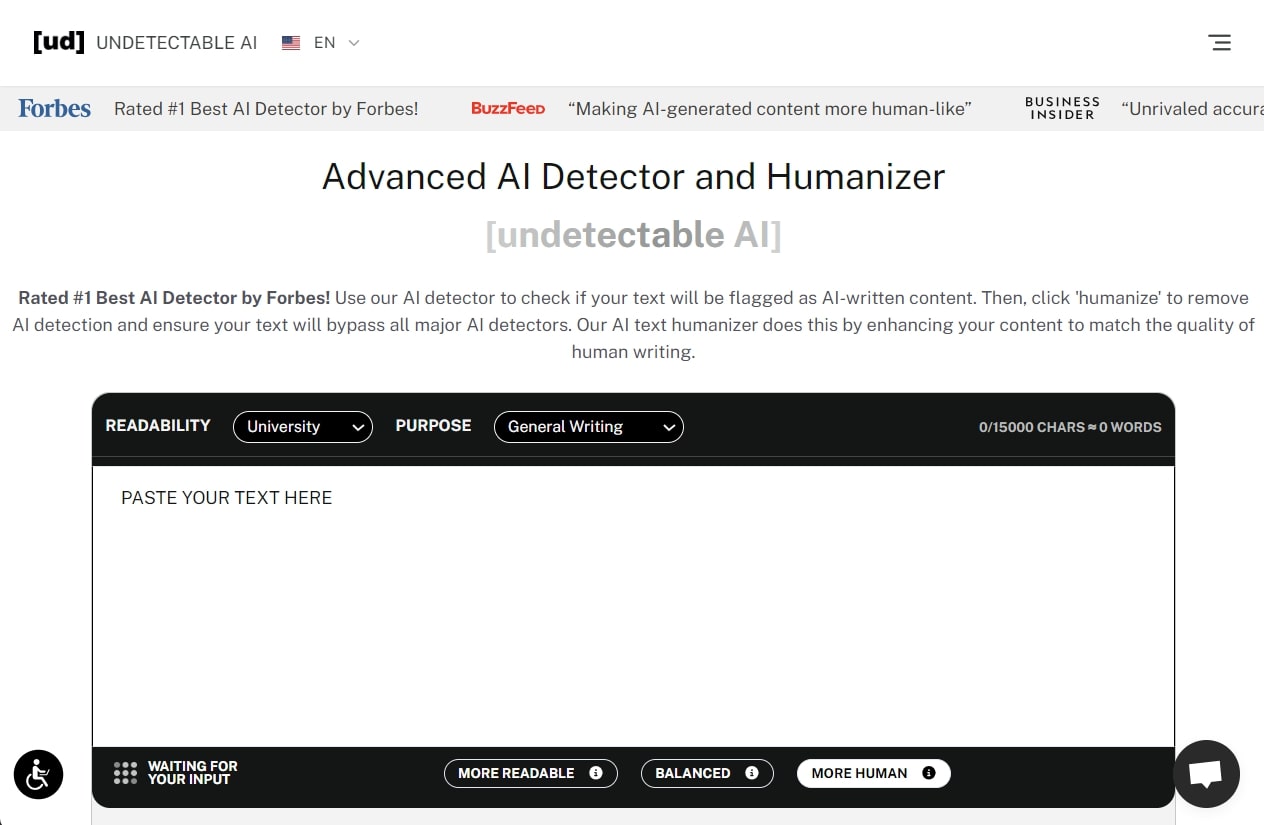Image resolution: width=1264 pixels, height=825 pixels.
Task: Click the BuzzFeed logo in banner
Action: 508,109
